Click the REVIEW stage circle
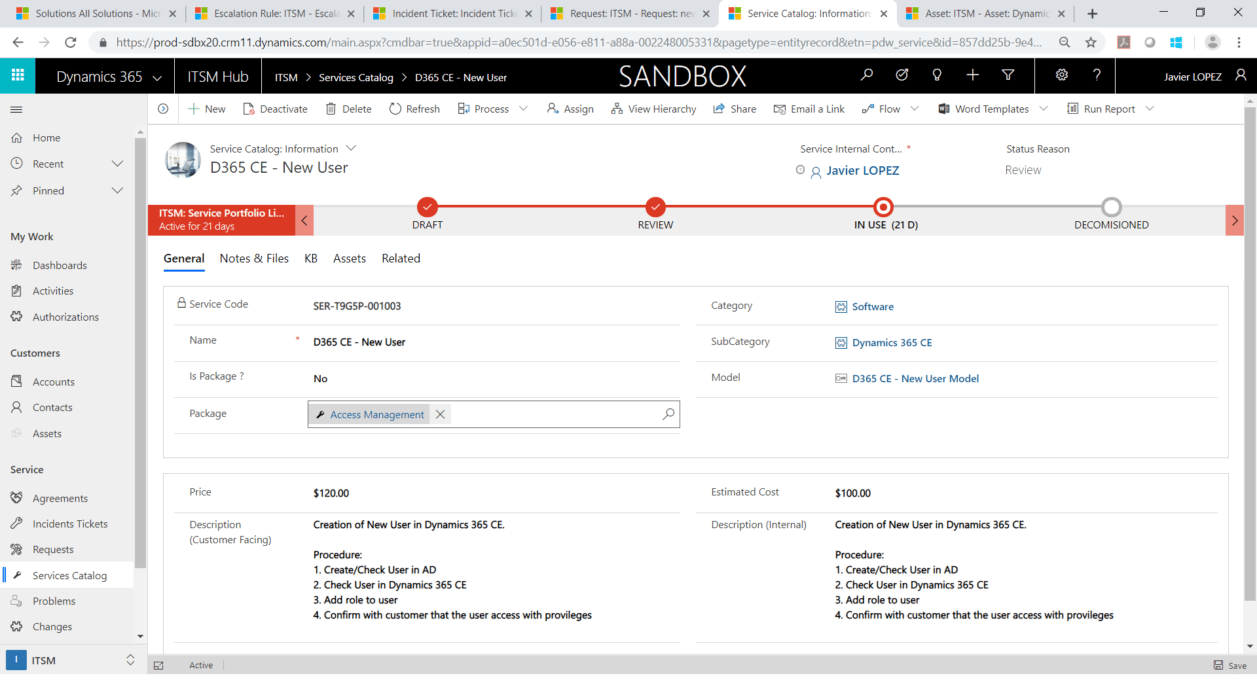Screen dimensions: 1257x680 click(655, 207)
